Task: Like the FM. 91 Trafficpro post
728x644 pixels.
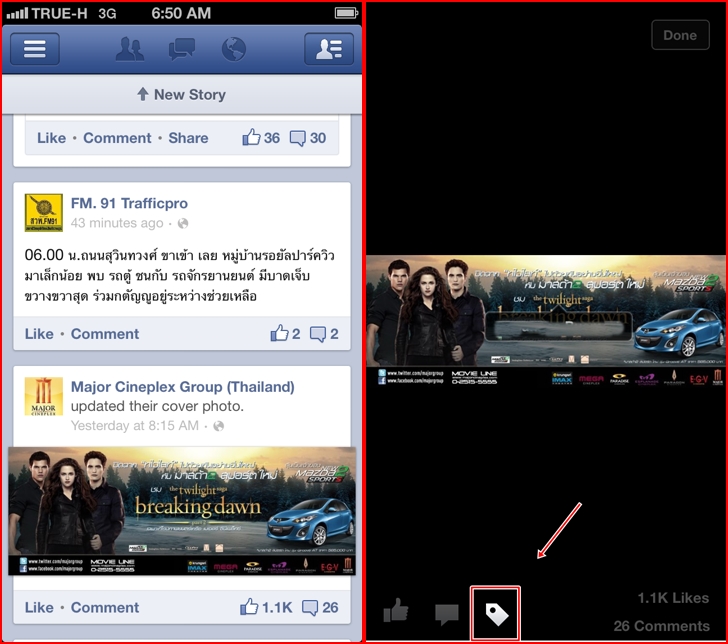Action: point(39,334)
